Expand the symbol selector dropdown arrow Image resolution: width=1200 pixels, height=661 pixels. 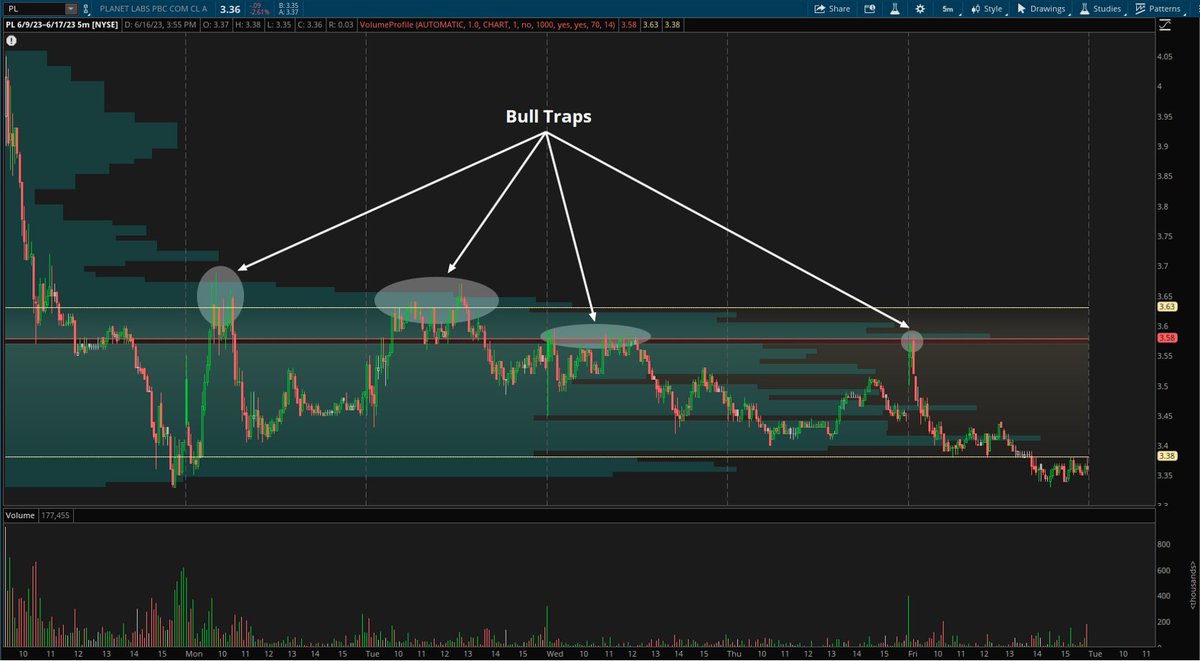click(x=69, y=8)
